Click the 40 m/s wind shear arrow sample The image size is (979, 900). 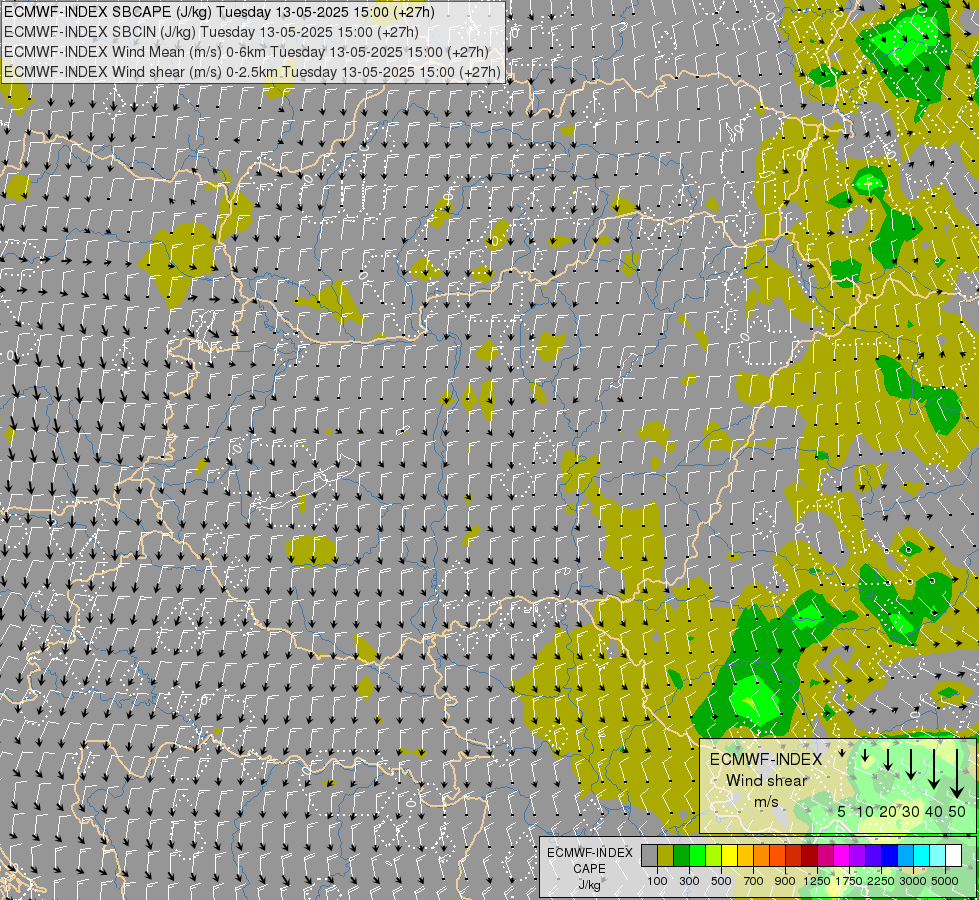pos(933,769)
